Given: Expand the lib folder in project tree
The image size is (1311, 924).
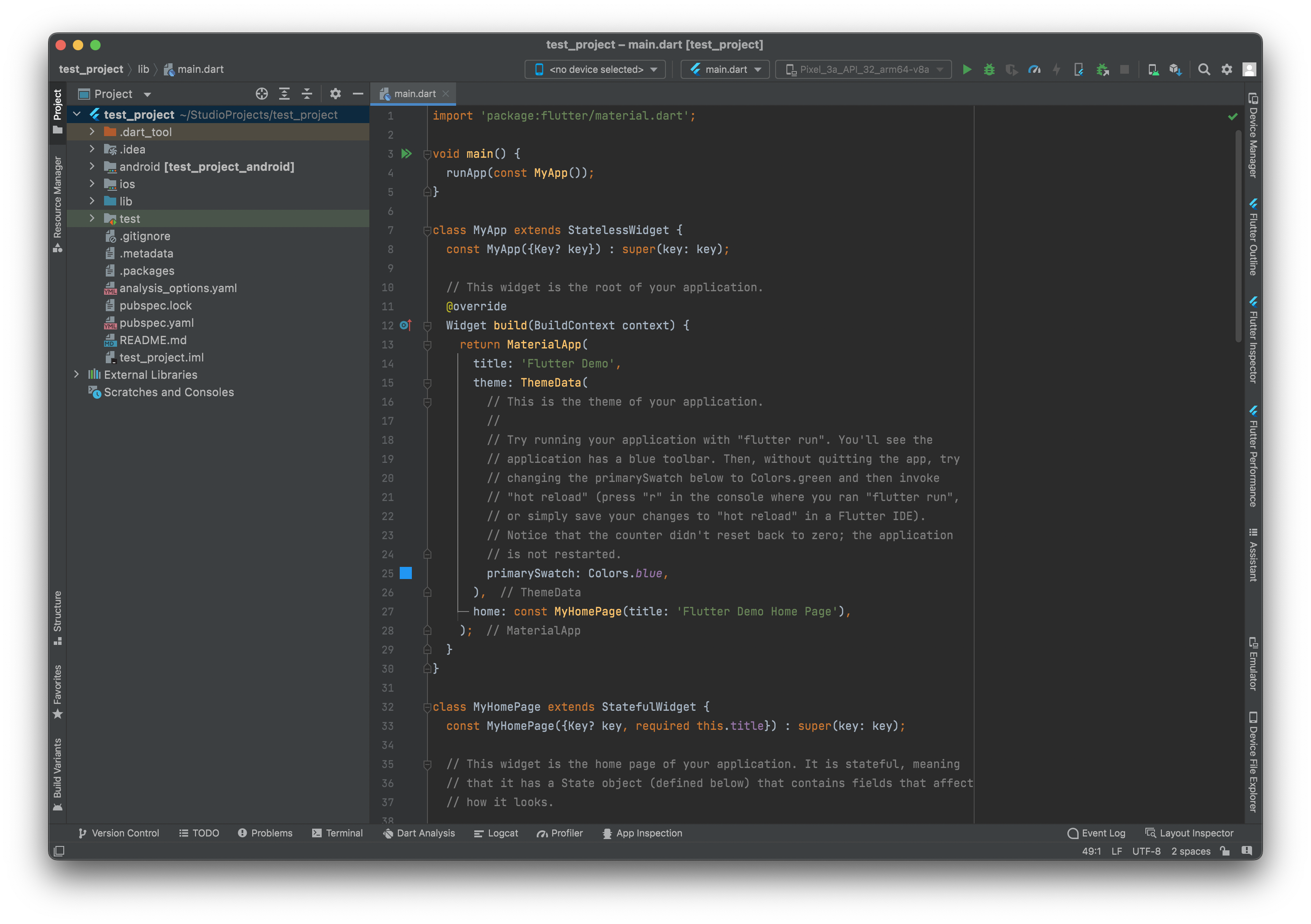Looking at the screenshot, I should pos(92,201).
